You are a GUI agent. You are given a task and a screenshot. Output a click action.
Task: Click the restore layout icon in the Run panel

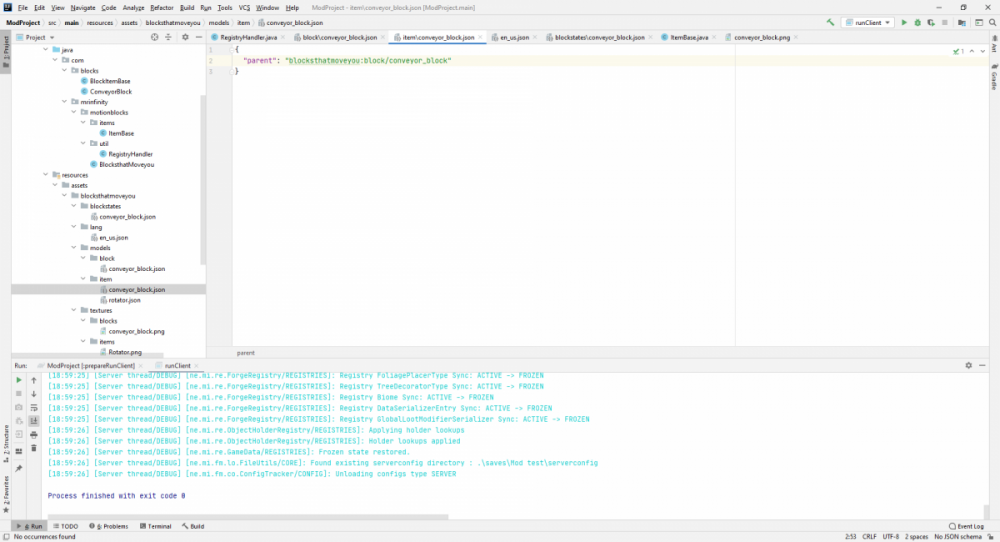18,451
